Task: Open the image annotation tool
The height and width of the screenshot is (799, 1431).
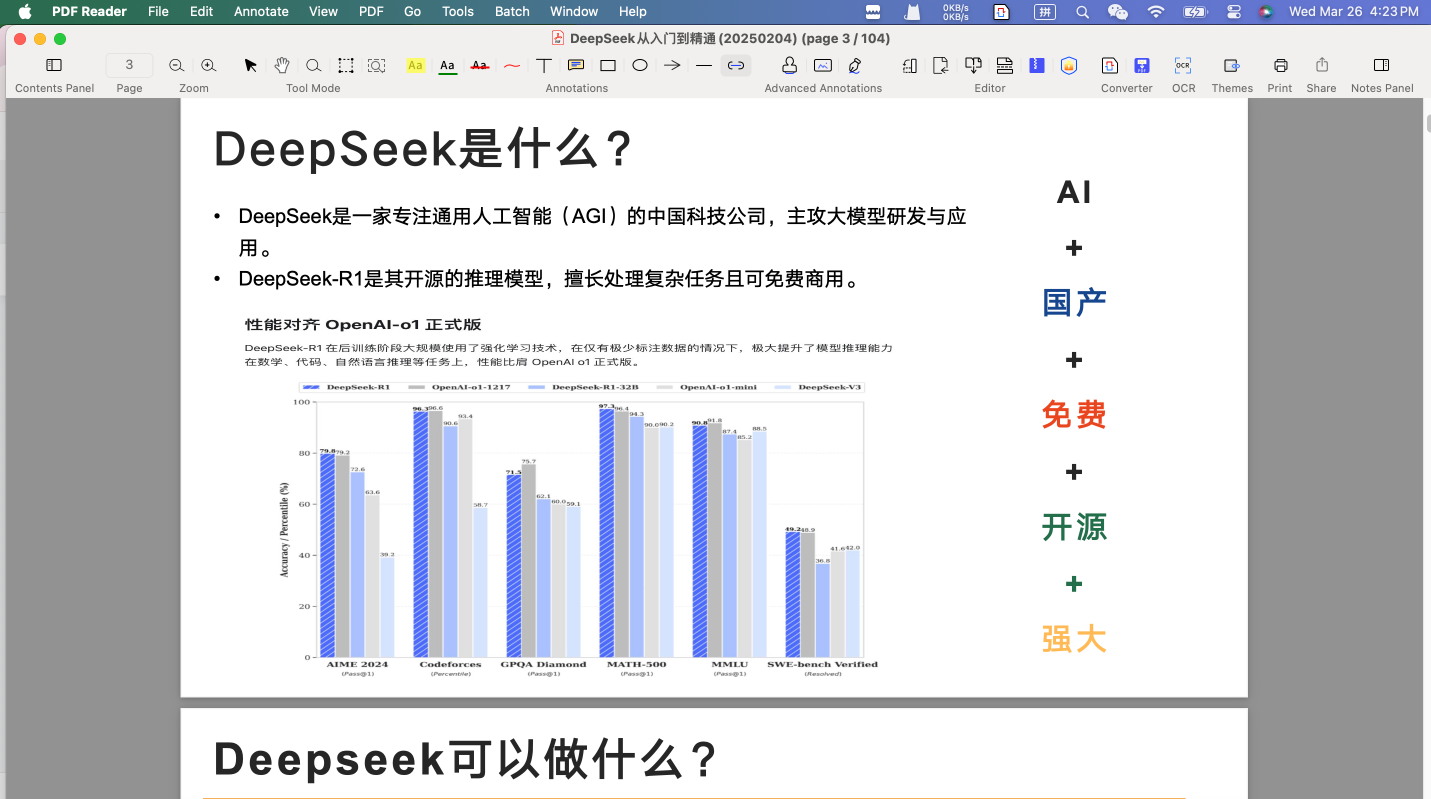Action: point(822,65)
